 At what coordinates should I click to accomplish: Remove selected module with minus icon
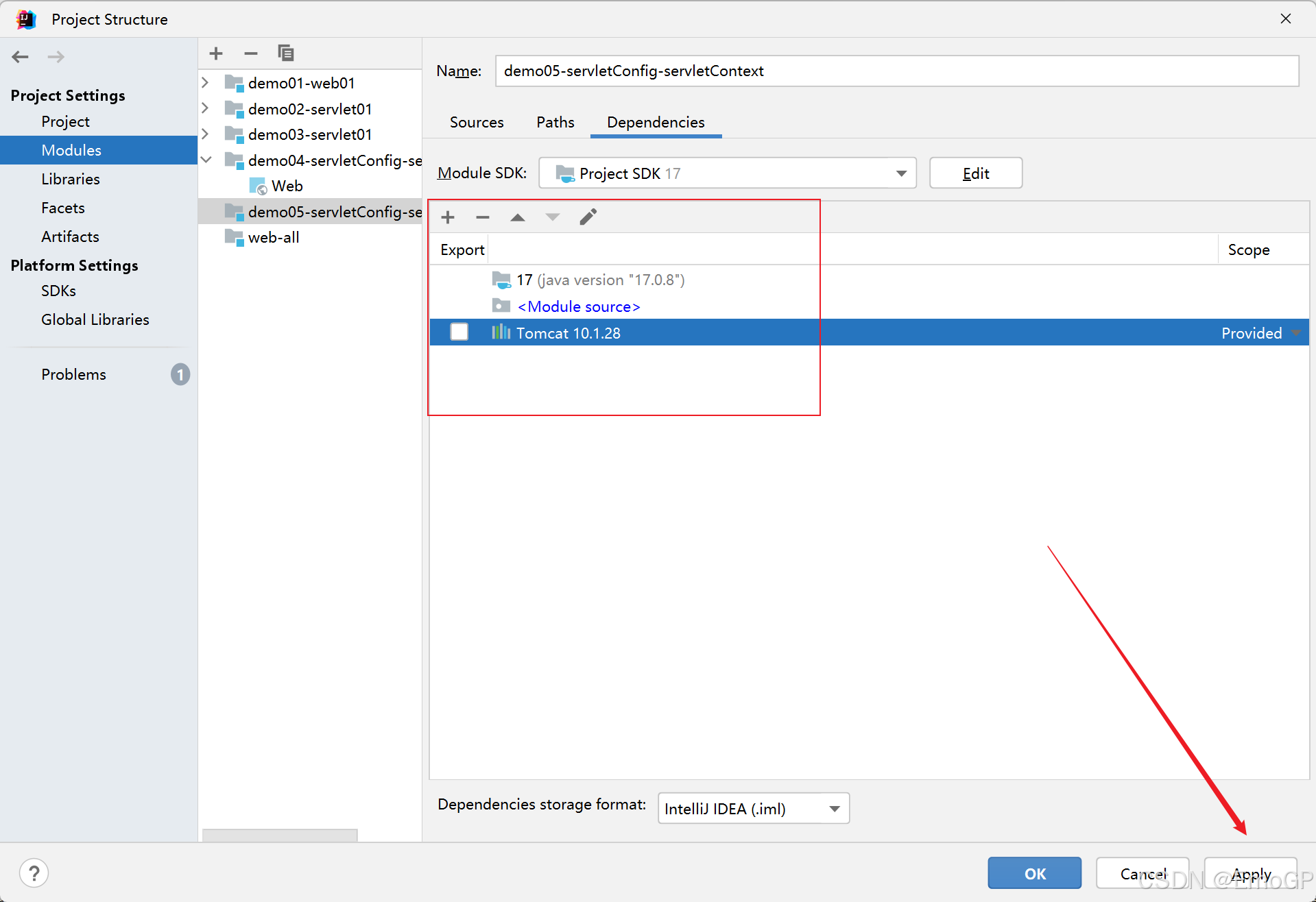(x=251, y=53)
